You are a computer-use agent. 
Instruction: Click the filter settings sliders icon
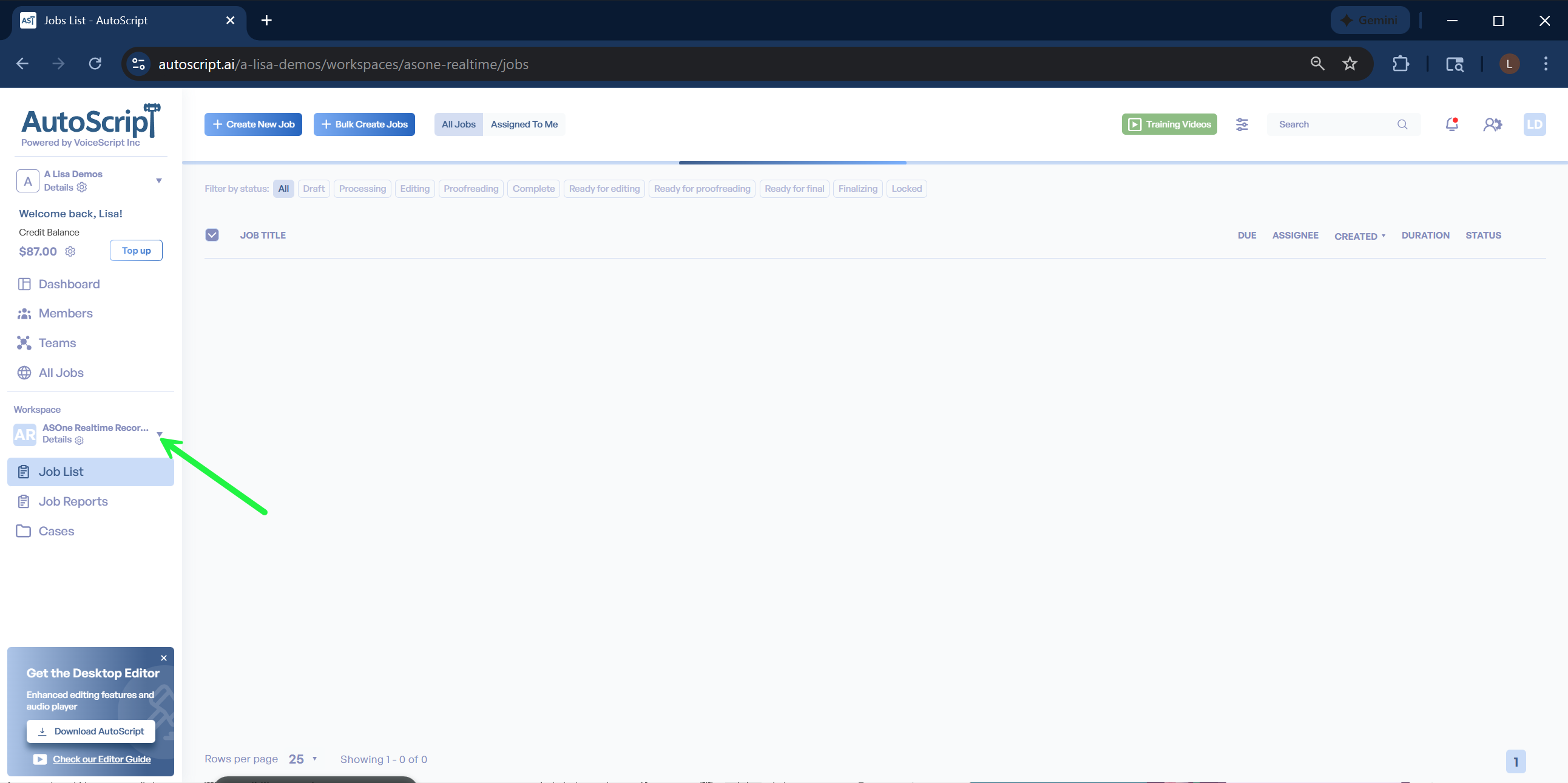tap(1242, 124)
